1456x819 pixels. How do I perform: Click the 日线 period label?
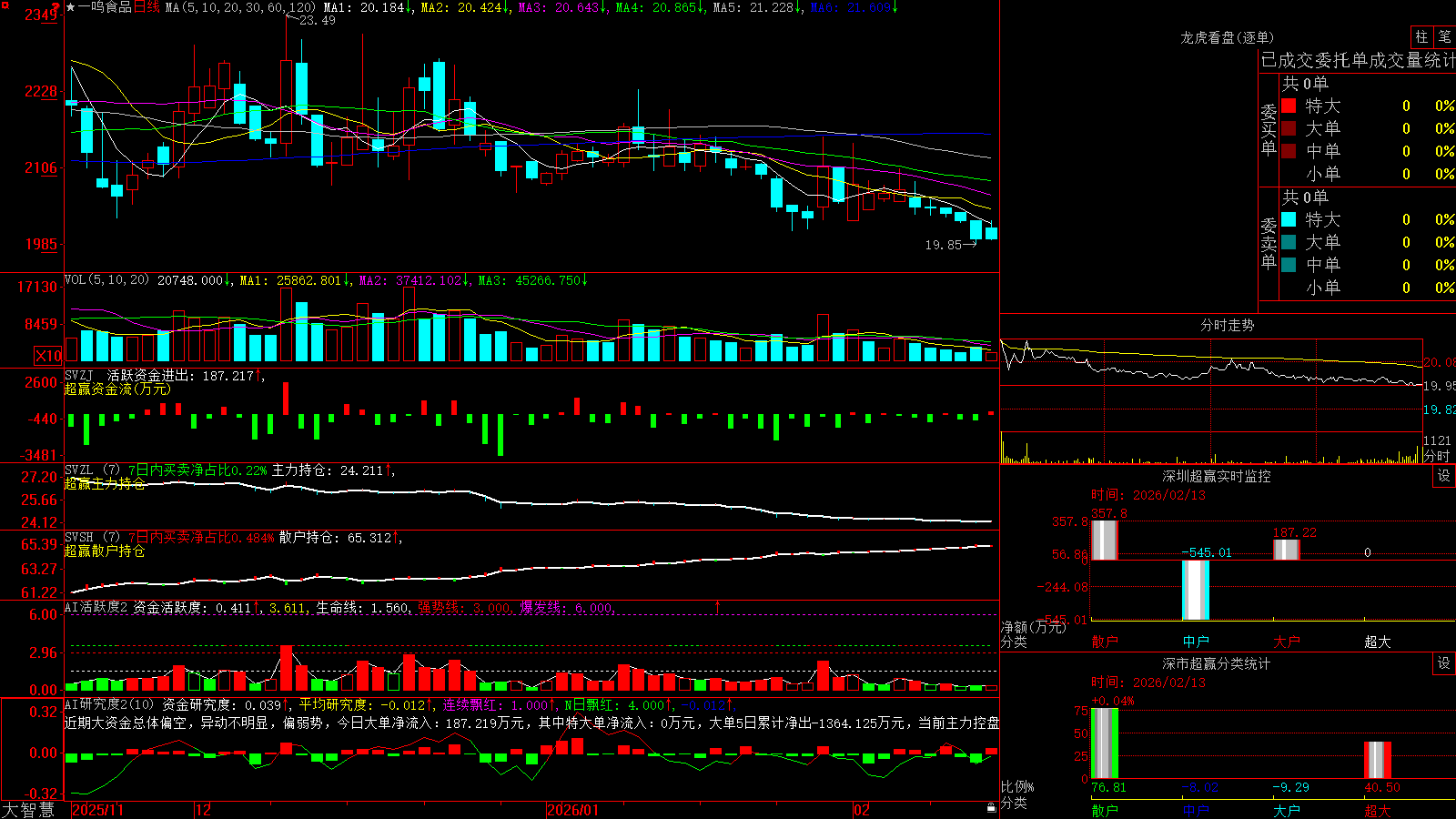[147, 7]
